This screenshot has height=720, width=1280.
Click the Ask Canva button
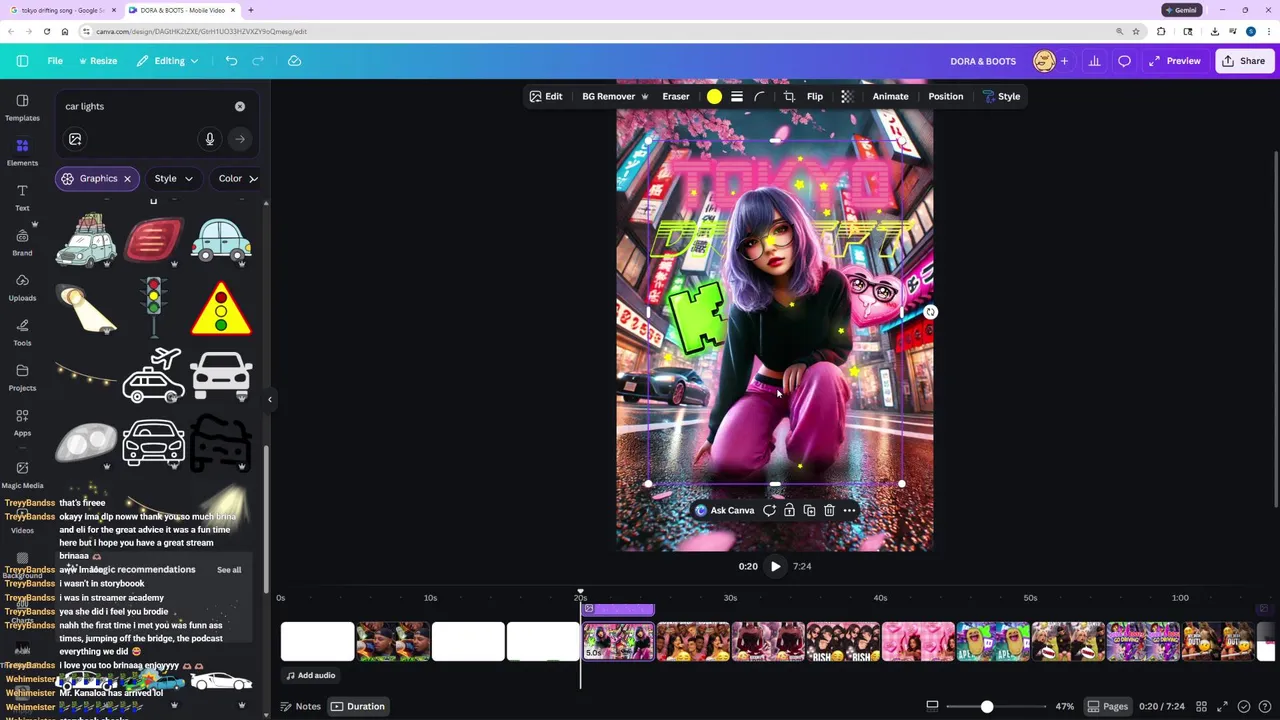[x=724, y=510]
